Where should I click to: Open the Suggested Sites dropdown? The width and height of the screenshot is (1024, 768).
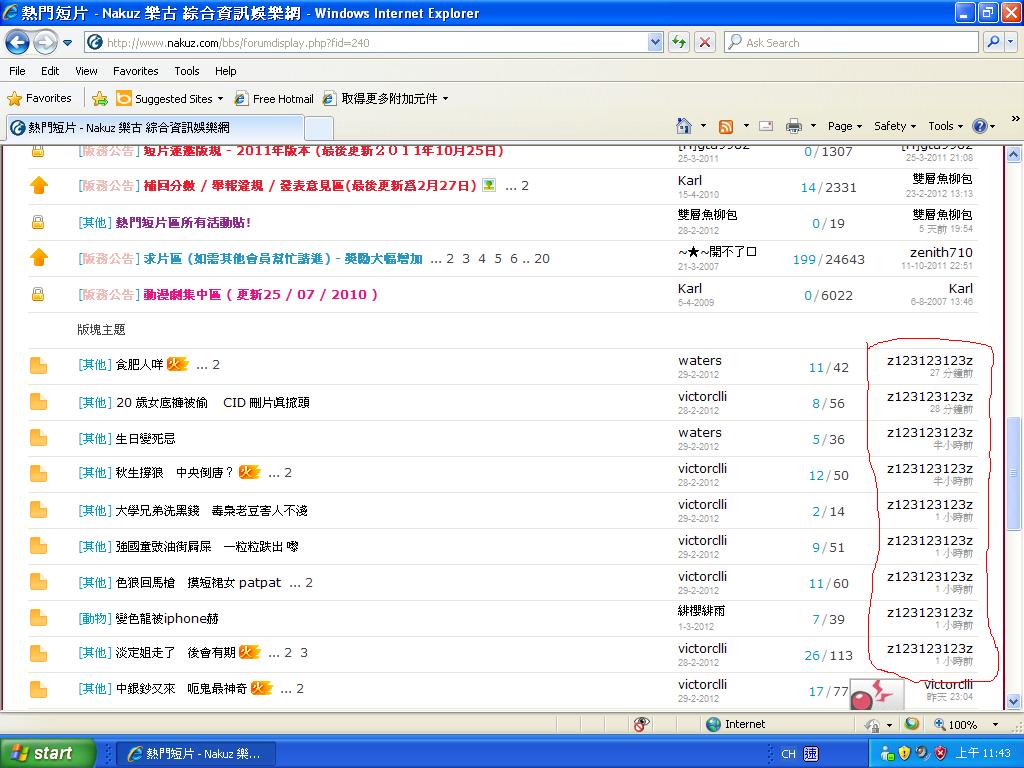170,99
